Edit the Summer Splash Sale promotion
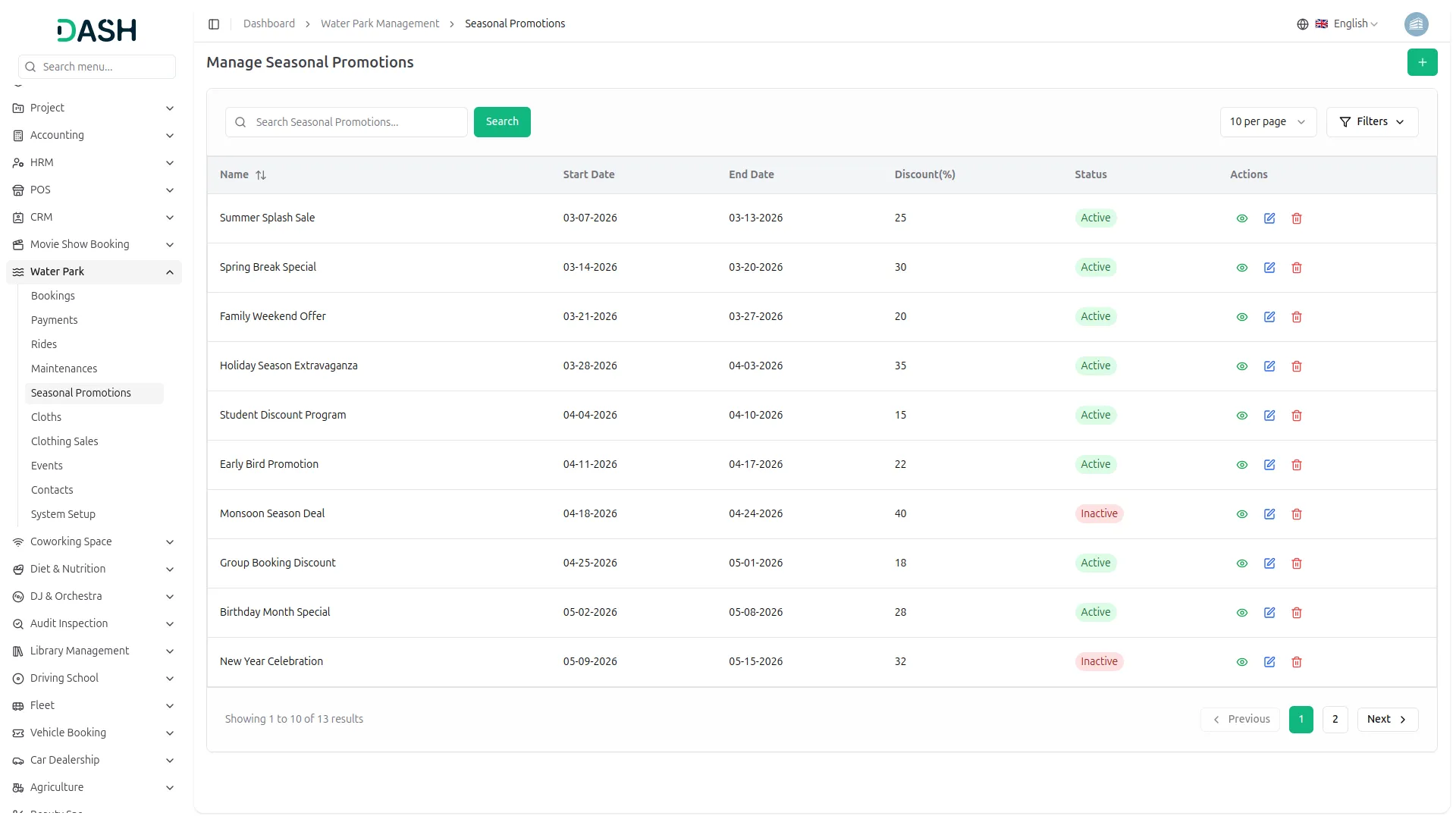The height and width of the screenshot is (819, 1456). 1269,218
